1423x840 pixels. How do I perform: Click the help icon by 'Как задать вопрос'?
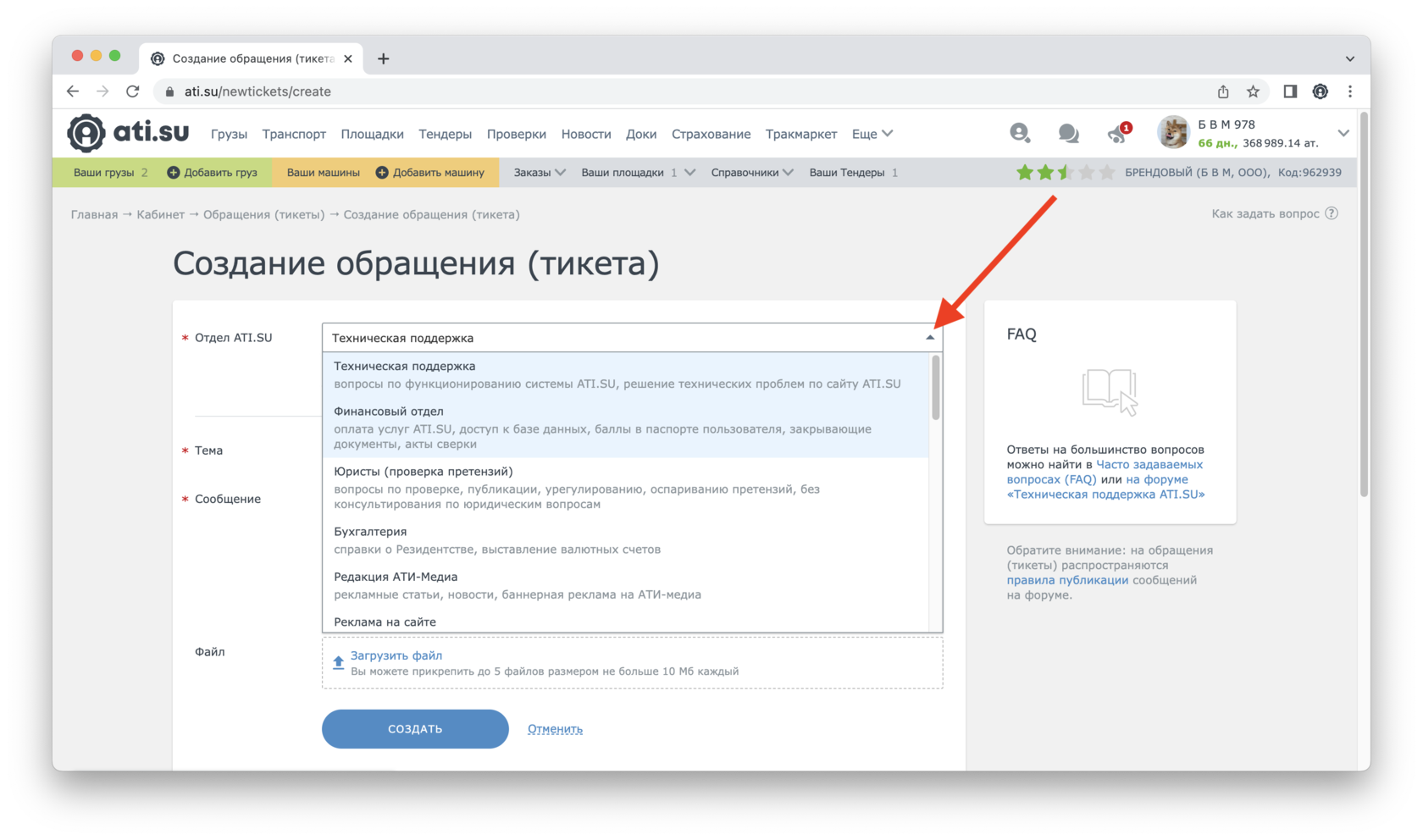point(1332,213)
